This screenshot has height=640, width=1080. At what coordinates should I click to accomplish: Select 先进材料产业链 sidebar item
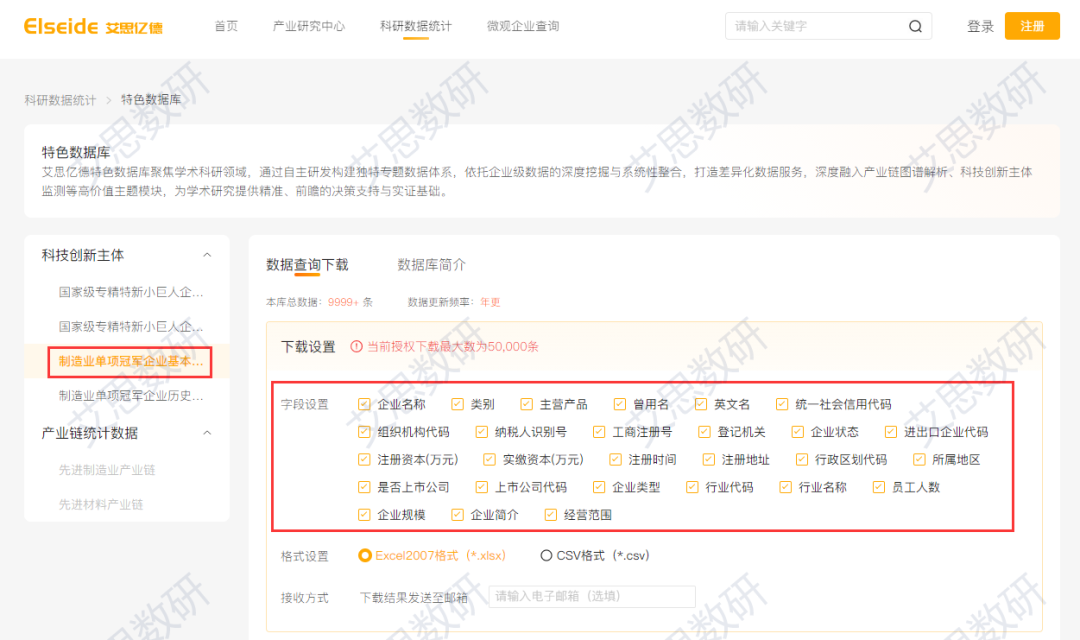point(101,504)
